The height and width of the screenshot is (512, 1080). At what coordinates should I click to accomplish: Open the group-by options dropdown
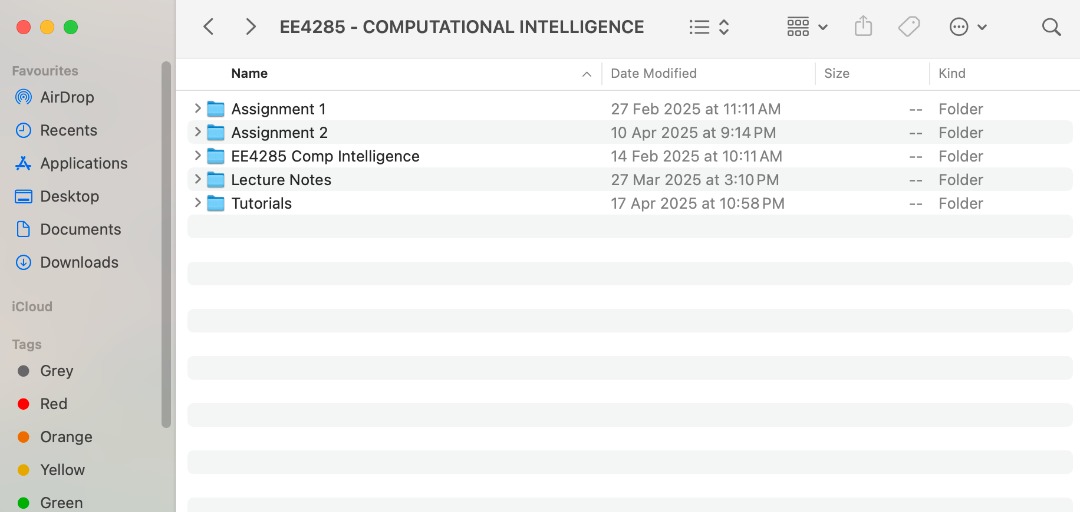(x=807, y=27)
